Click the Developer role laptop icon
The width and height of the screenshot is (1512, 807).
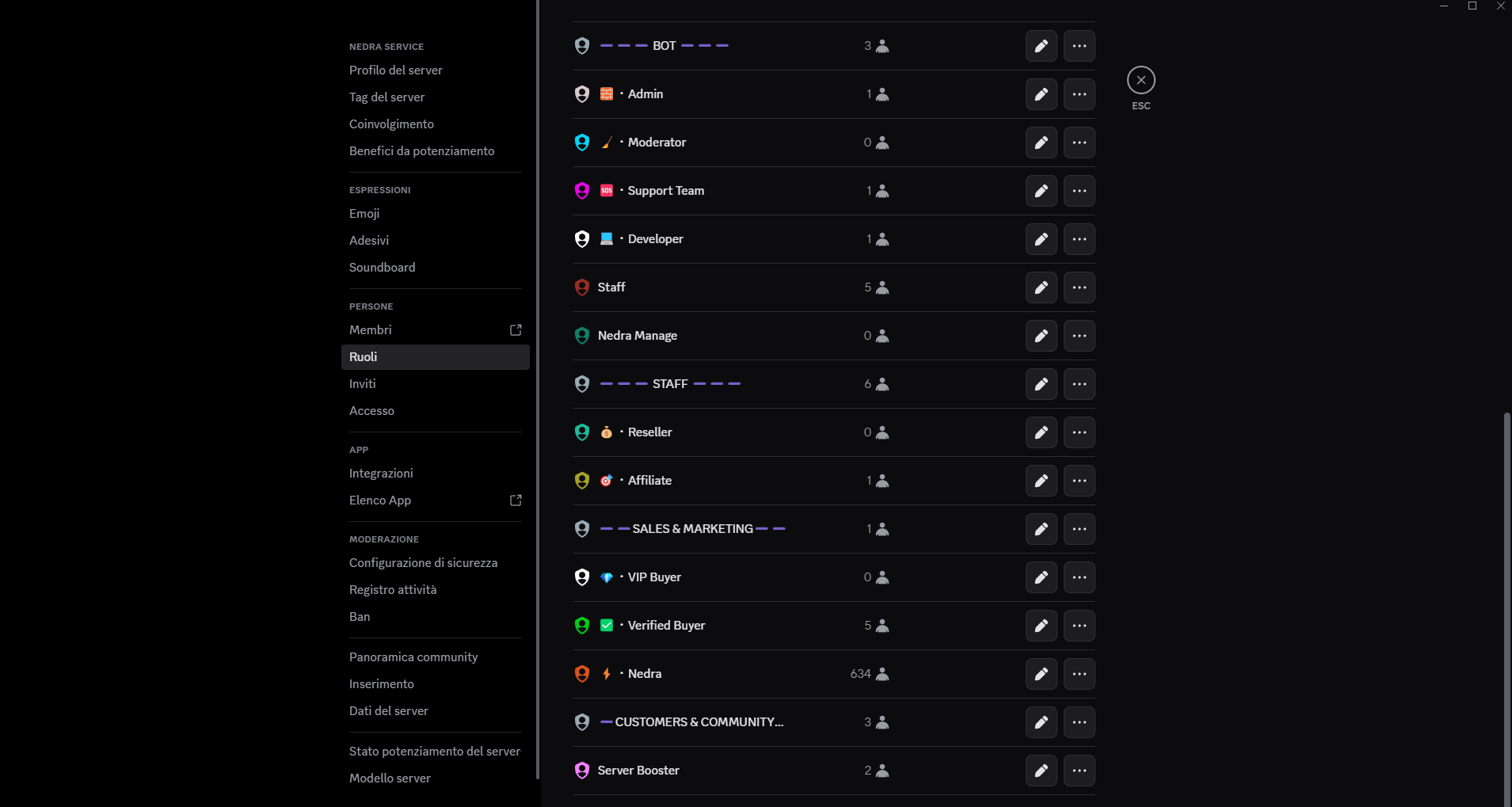pyautogui.click(x=607, y=238)
